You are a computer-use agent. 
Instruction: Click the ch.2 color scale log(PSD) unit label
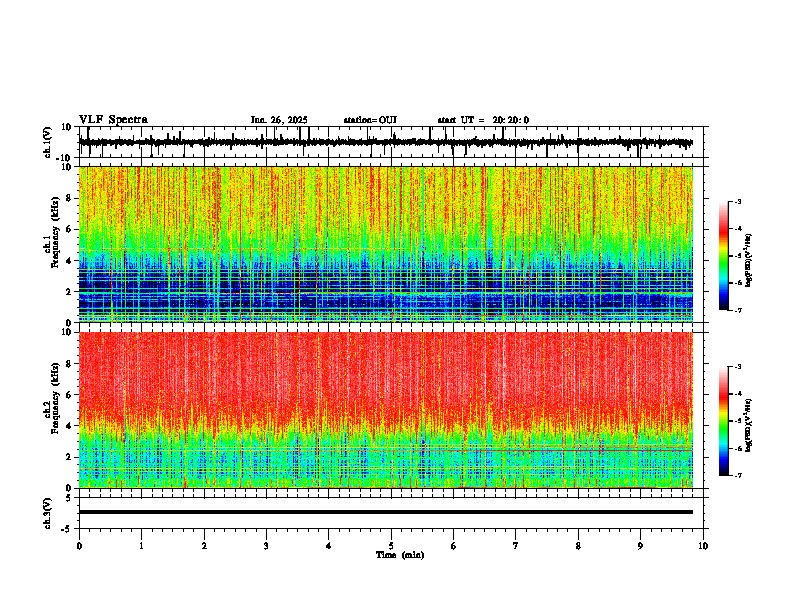tap(749, 425)
